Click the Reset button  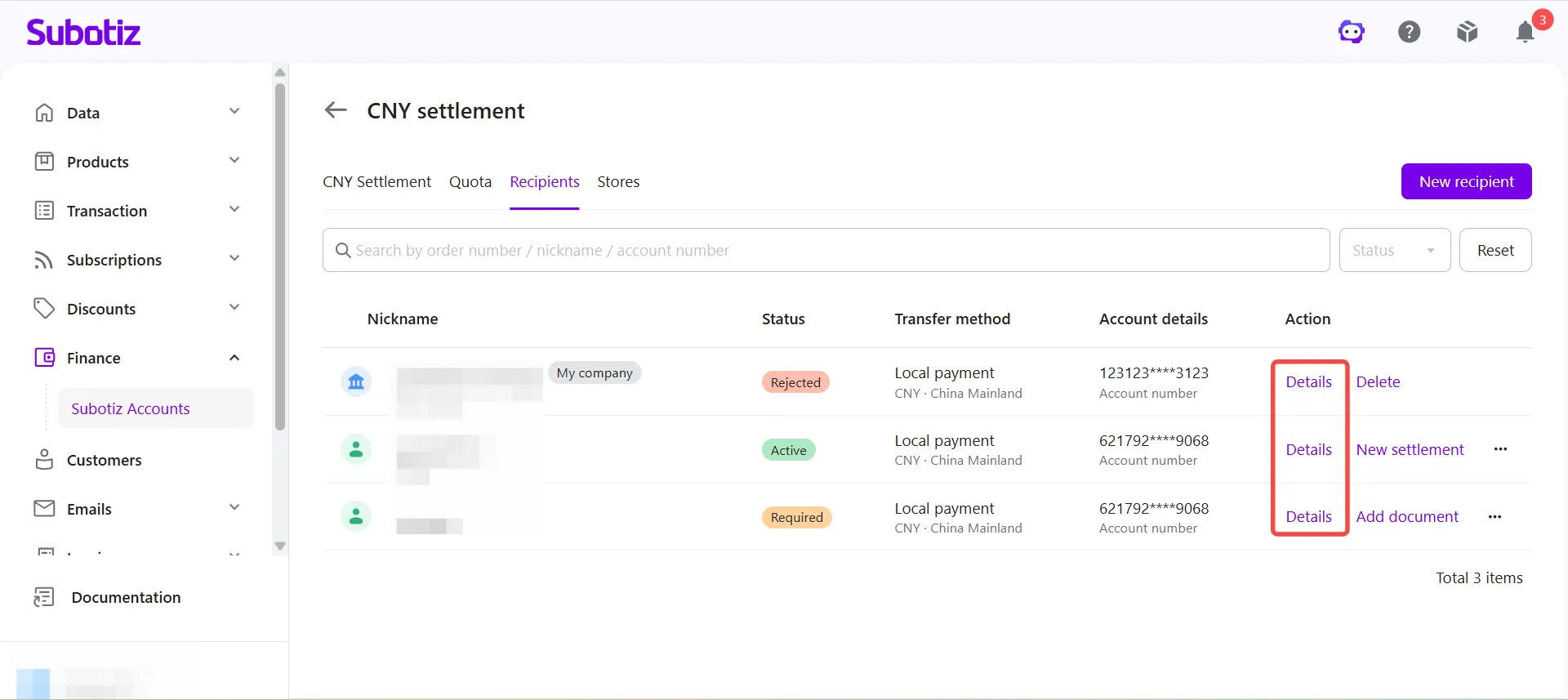(x=1495, y=250)
